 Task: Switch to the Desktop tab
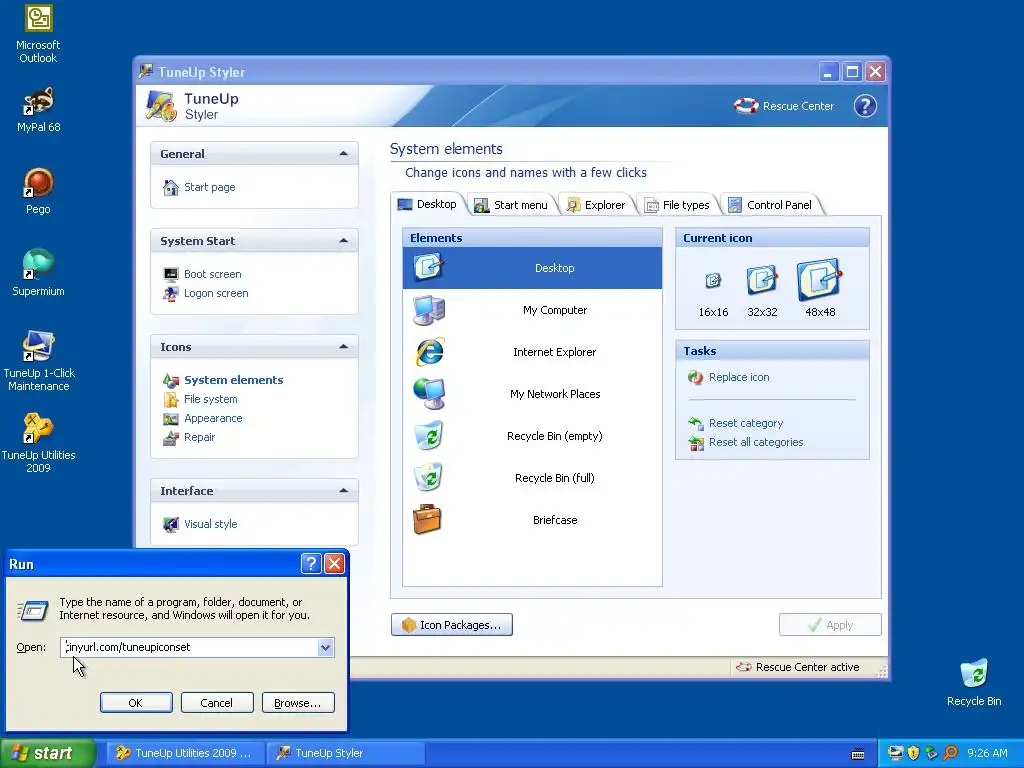click(x=428, y=204)
